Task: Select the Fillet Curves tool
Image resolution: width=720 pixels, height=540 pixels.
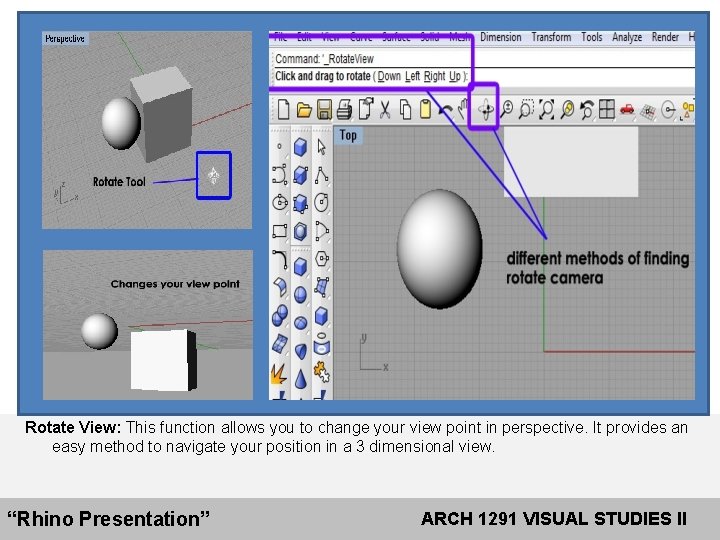Action: click(280, 259)
